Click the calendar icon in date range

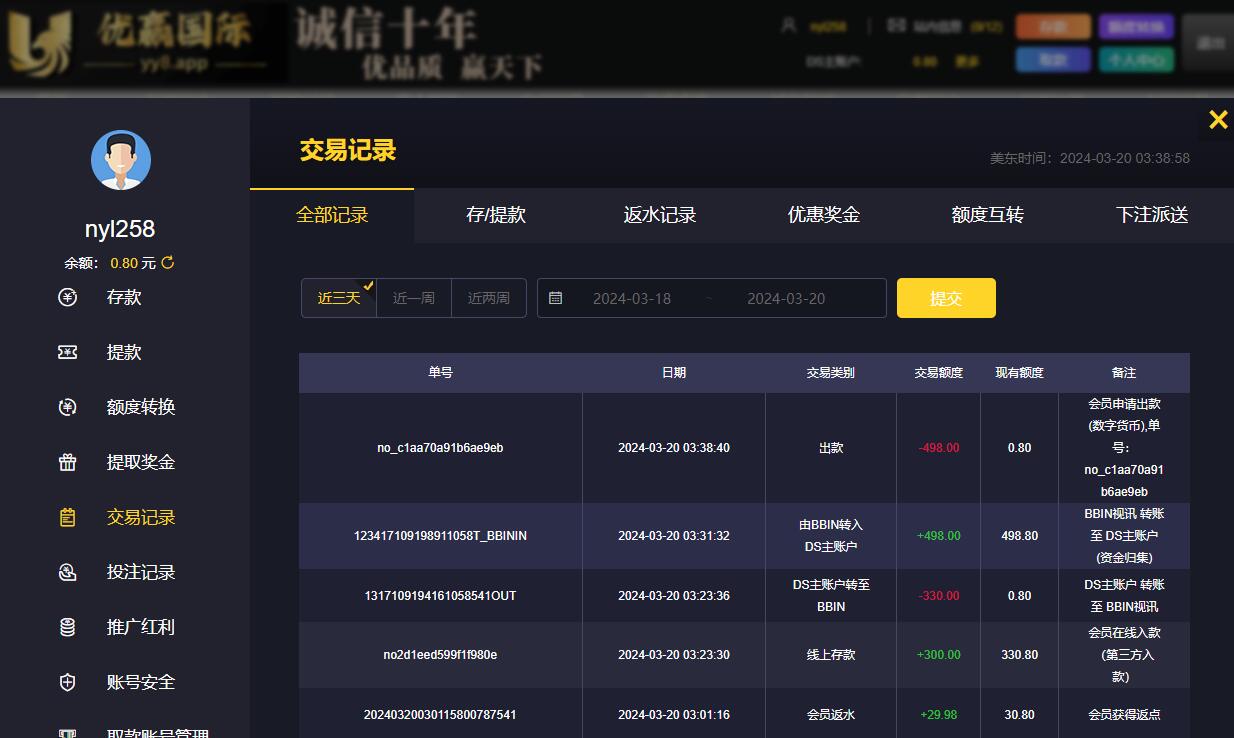tap(556, 298)
